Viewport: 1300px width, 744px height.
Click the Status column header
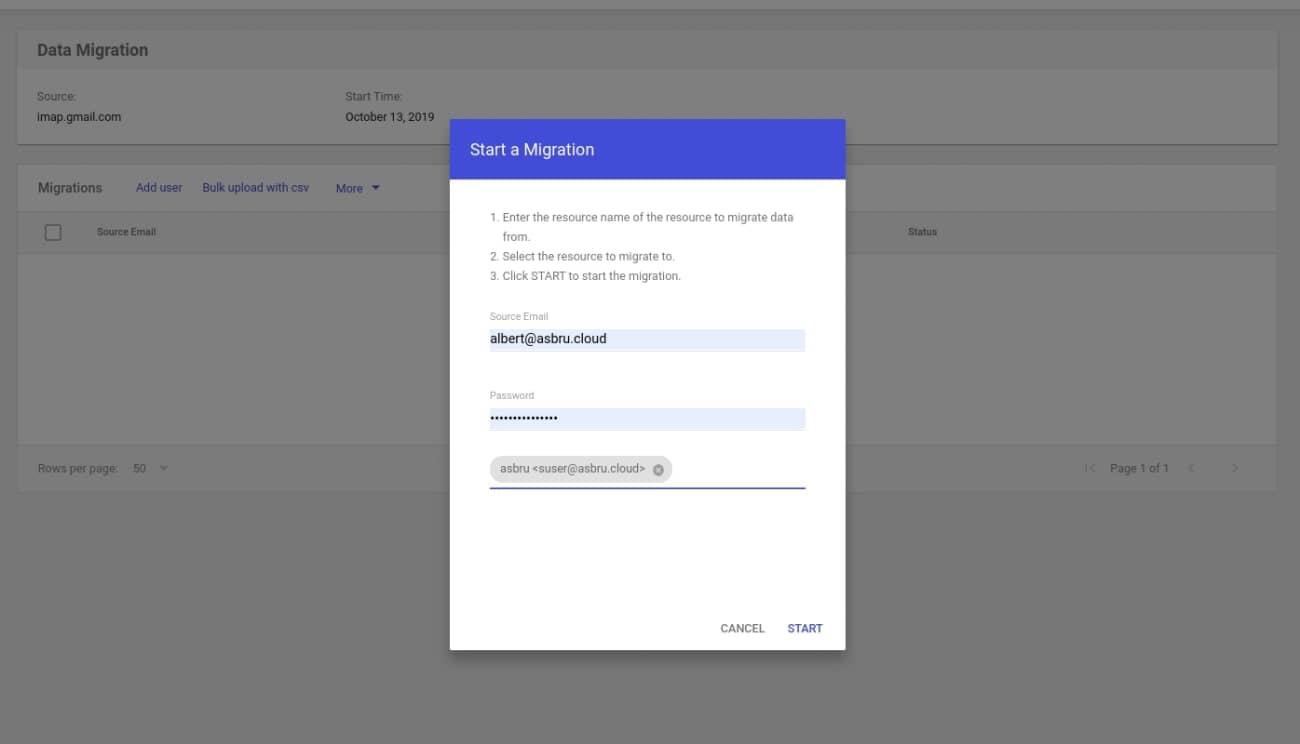tap(922, 231)
